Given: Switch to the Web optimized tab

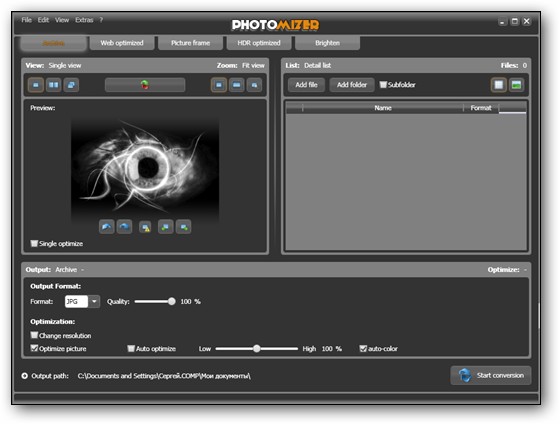Looking at the screenshot, I should click(x=122, y=43).
